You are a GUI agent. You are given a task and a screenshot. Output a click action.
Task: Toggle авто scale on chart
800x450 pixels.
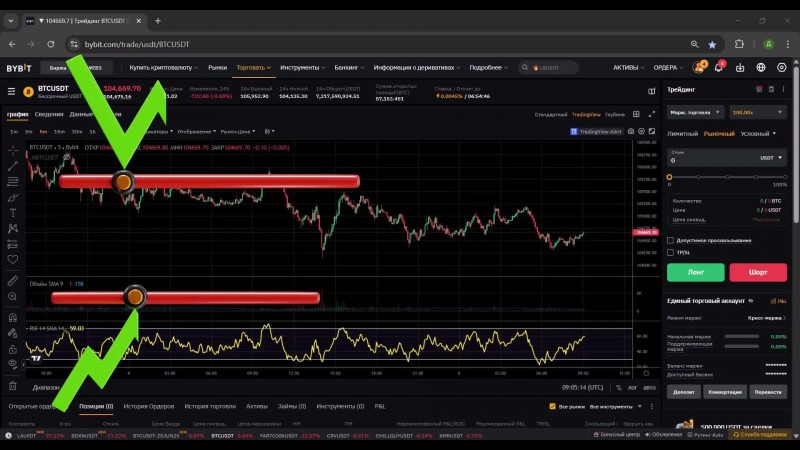point(649,387)
